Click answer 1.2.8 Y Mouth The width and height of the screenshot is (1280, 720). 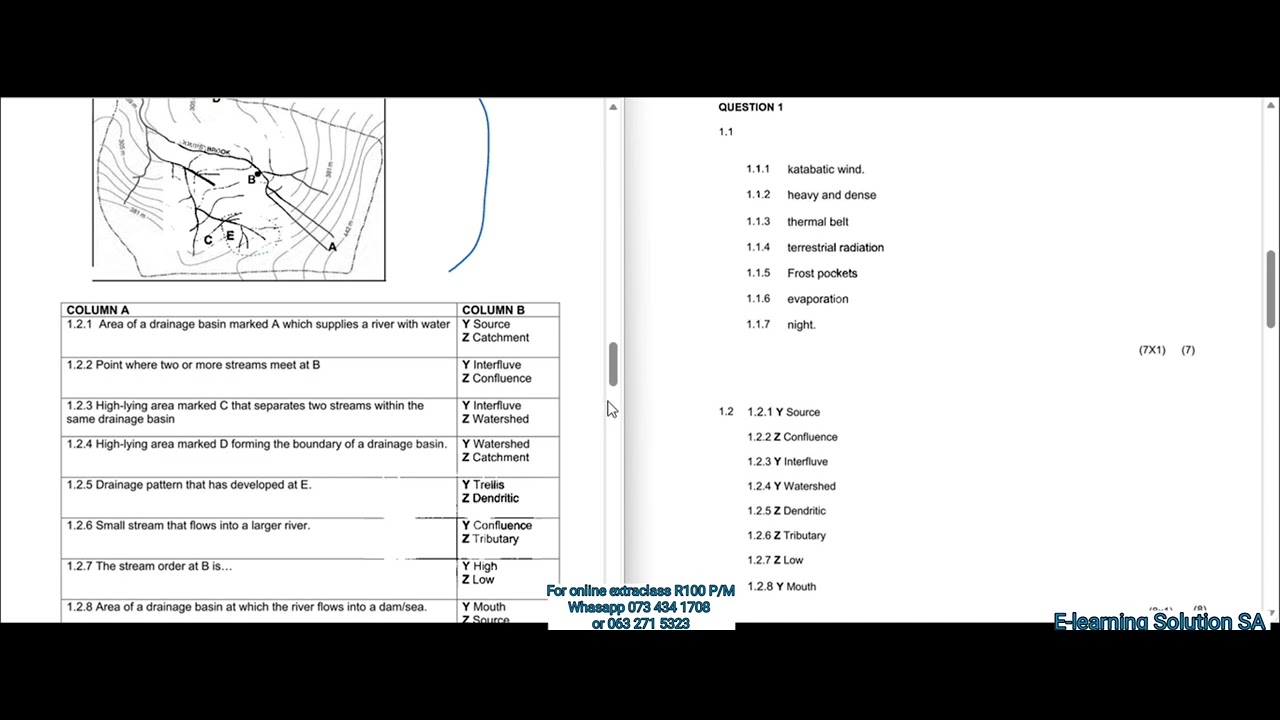[781, 587]
